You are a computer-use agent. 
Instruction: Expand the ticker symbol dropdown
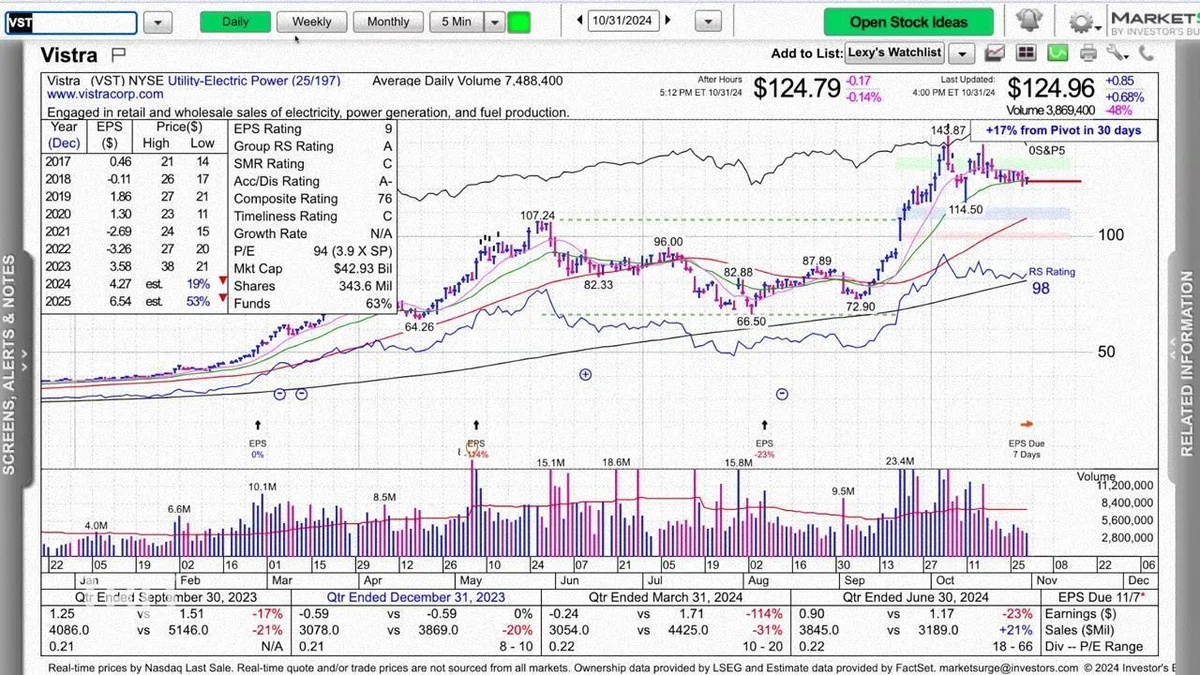click(158, 22)
